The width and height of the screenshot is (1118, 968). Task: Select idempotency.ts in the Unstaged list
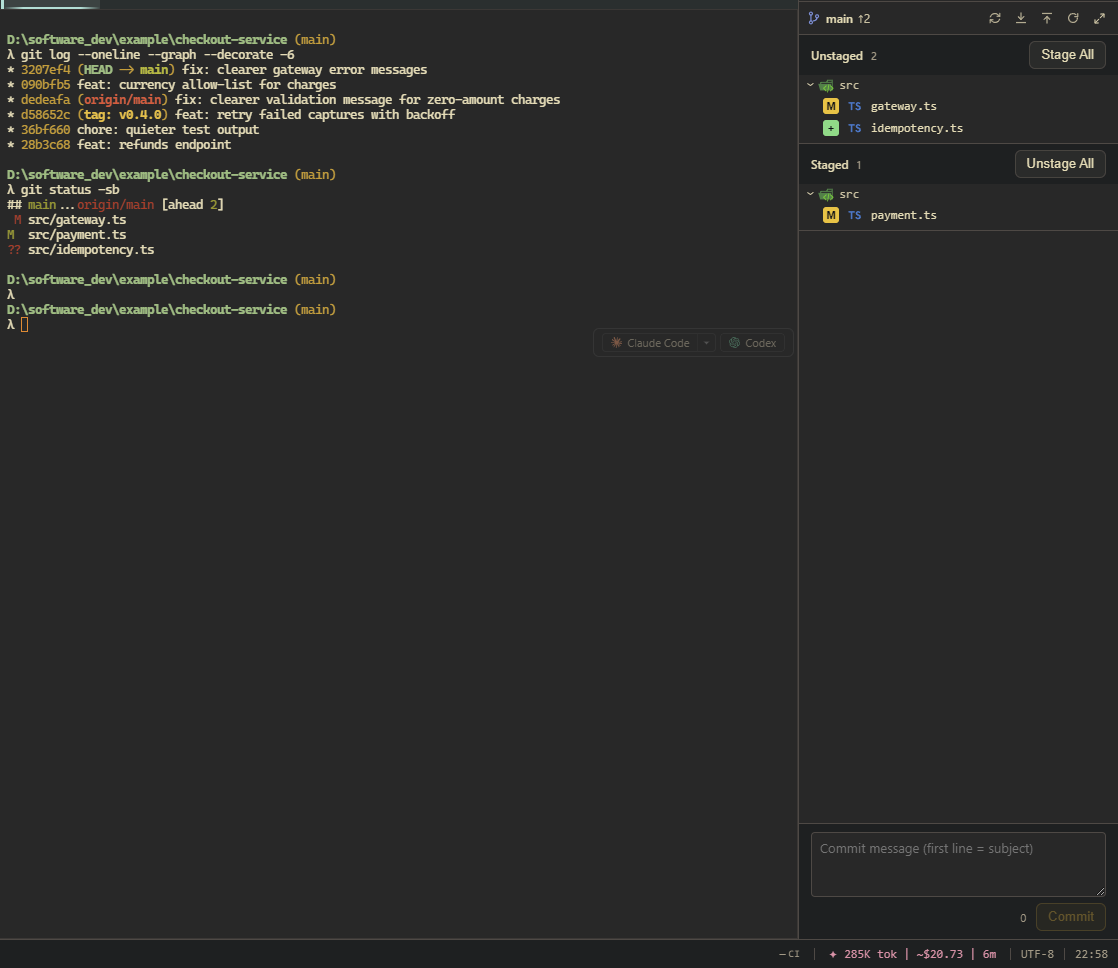[958, 128]
